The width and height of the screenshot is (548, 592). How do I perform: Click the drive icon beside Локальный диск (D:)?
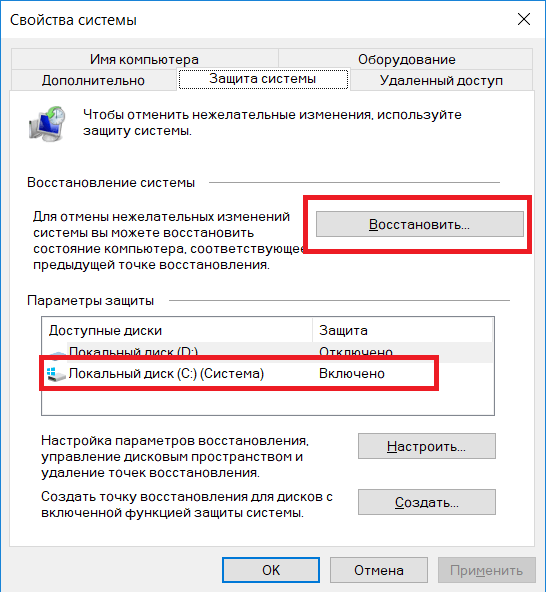58,354
